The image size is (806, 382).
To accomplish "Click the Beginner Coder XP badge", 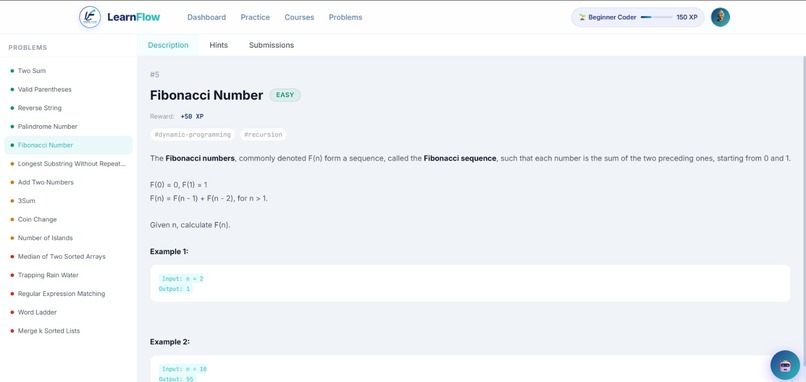I will pyautogui.click(x=637, y=17).
